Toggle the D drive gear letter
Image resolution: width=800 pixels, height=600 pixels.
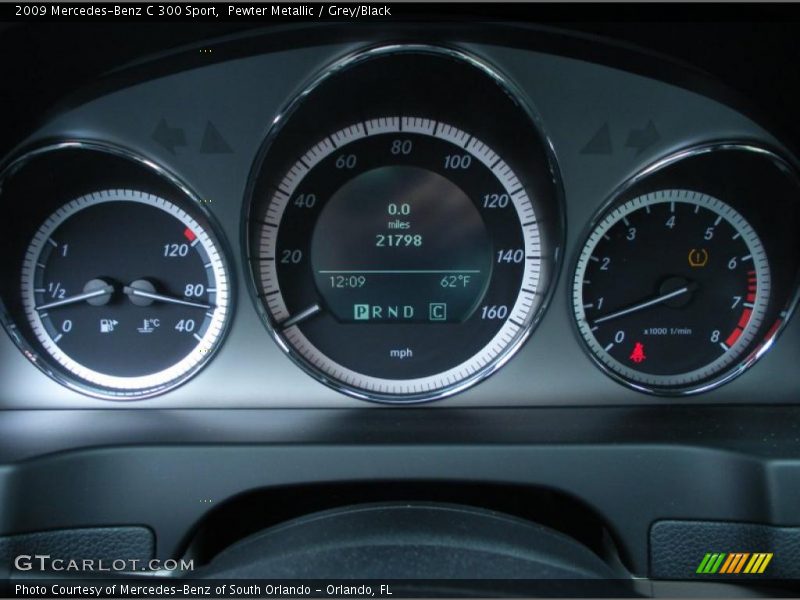(407, 312)
